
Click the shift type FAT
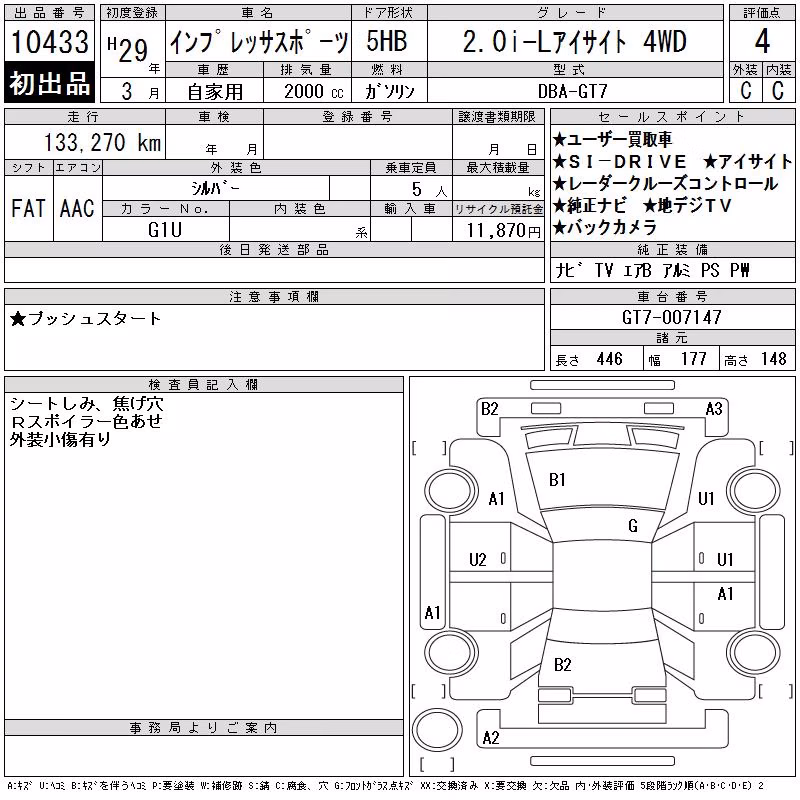[28, 208]
